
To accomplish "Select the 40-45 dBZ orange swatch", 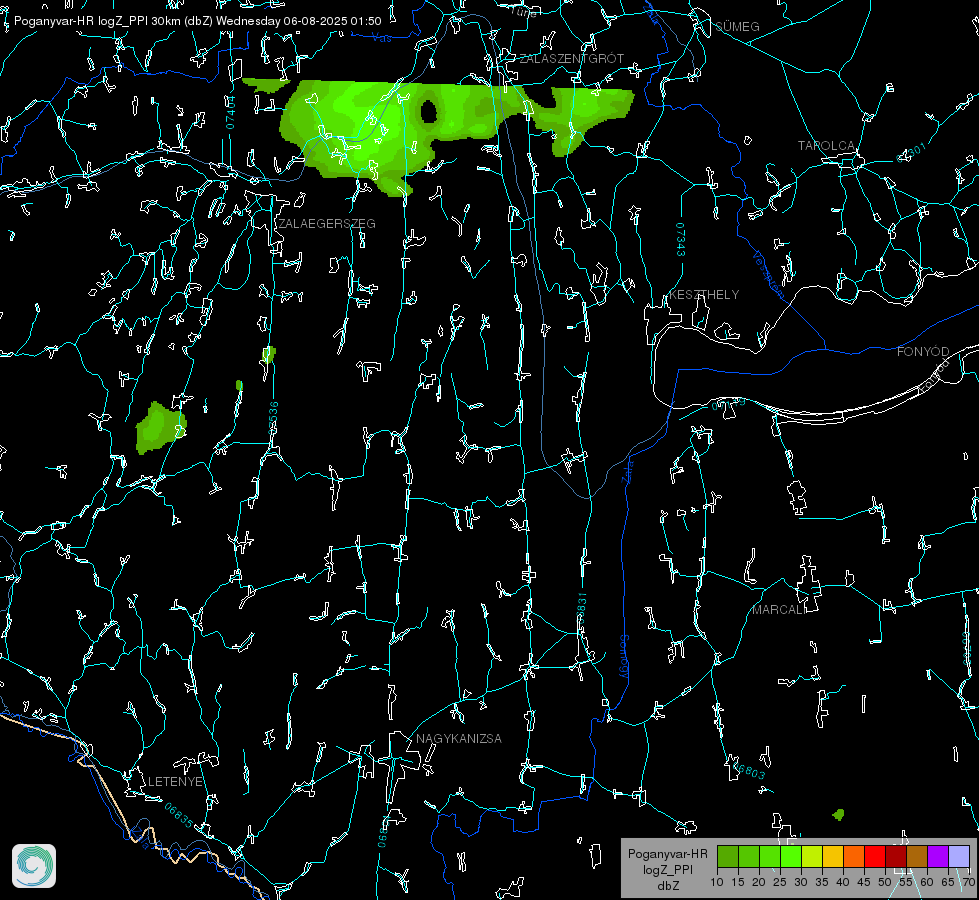I will [x=854, y=856].
